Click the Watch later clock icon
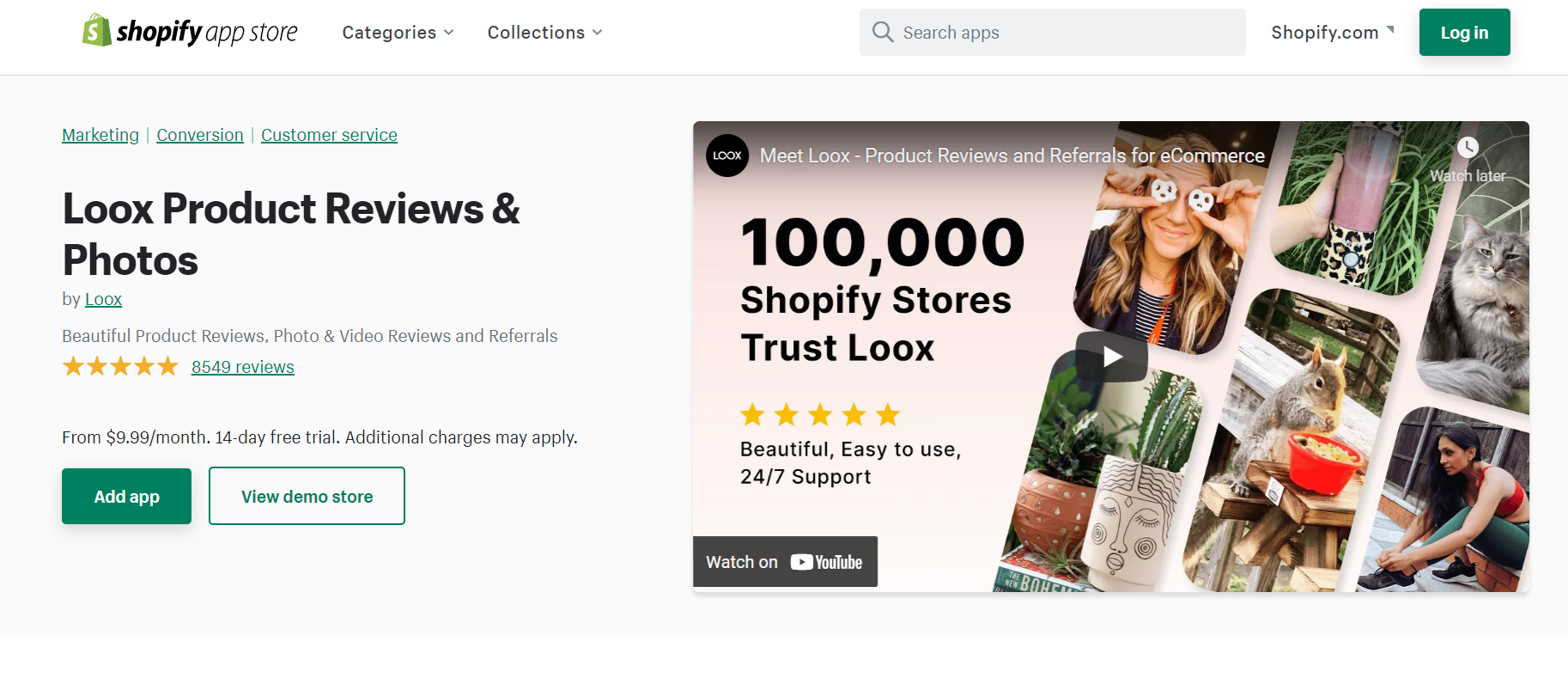Screen dimensions: 1568x678 point(1468,147)
